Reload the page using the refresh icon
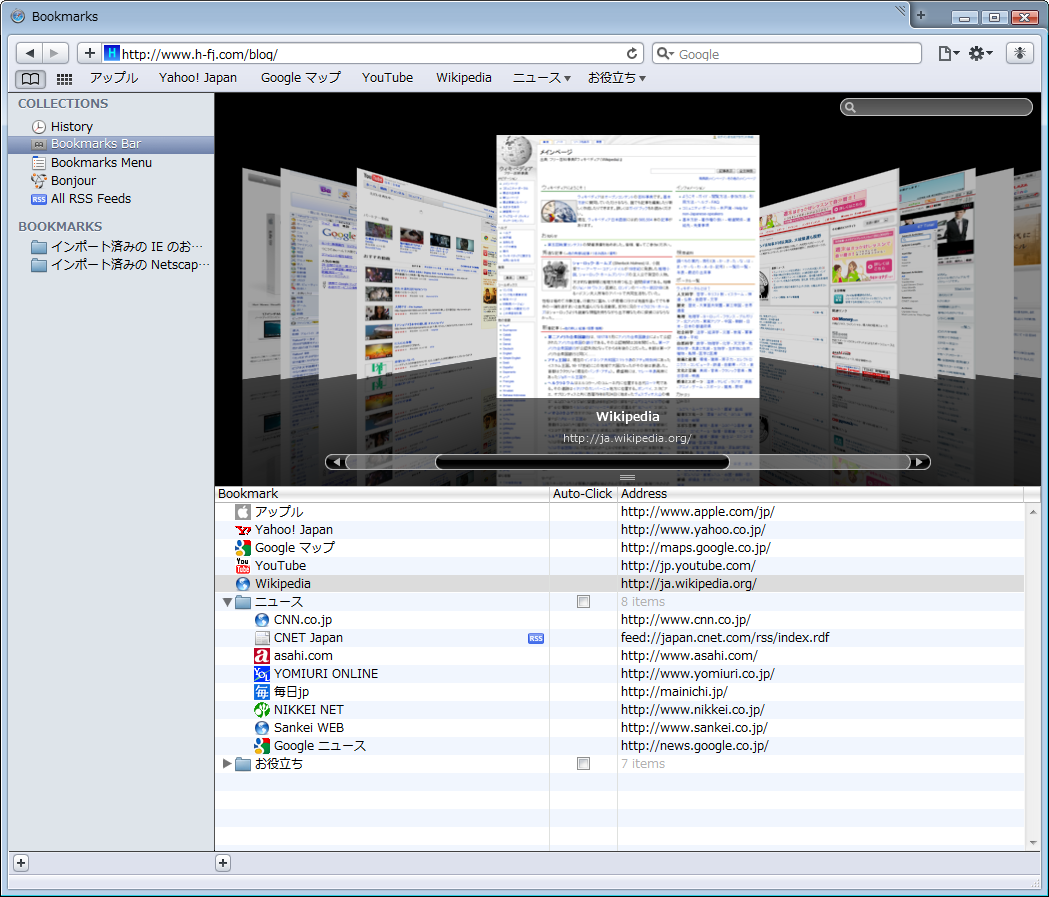The width and height of the screenshot is (1049, 897). (632, 54)
